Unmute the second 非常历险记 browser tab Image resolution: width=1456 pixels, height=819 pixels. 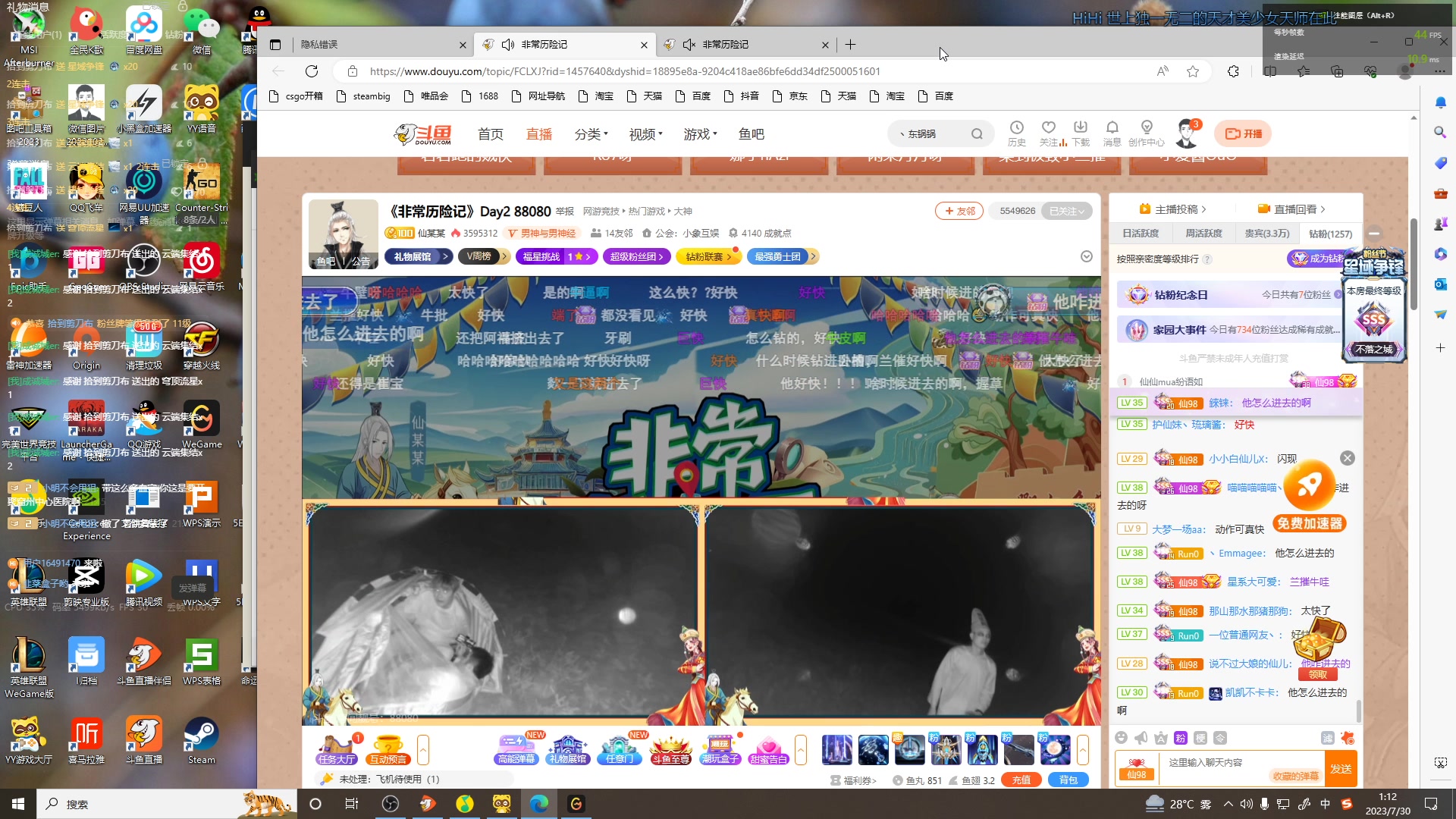(x=689, y=45)
